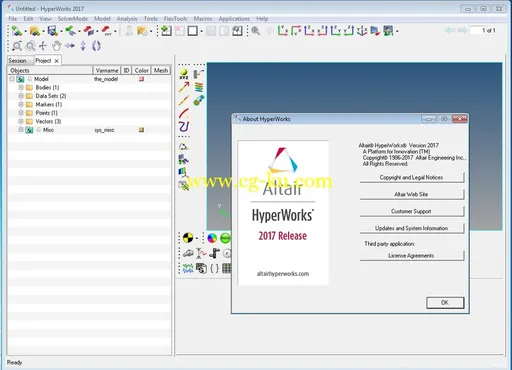Click the blue waveform signals icon
The height and width of the screenshot is (370, 512).
[188, 268]
